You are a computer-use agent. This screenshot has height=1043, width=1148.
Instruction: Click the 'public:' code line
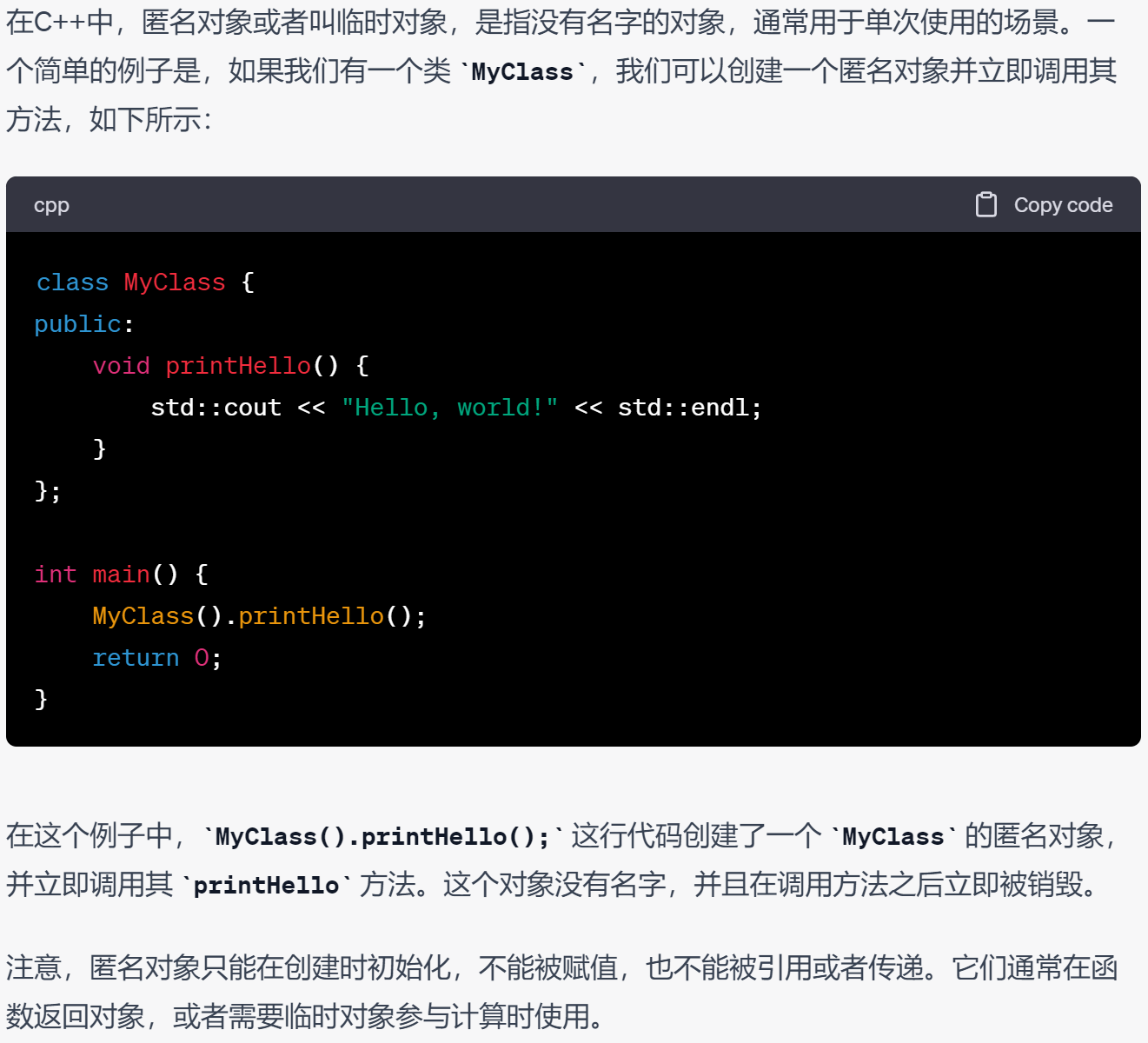84,324
